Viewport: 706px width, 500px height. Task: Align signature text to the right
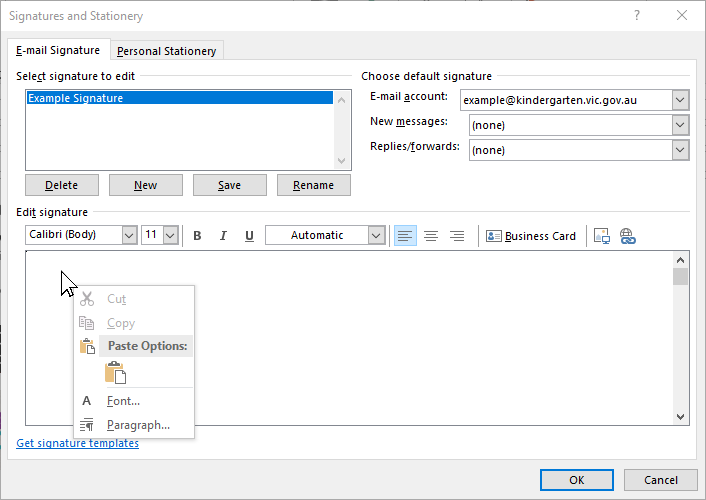click(457, 236)
